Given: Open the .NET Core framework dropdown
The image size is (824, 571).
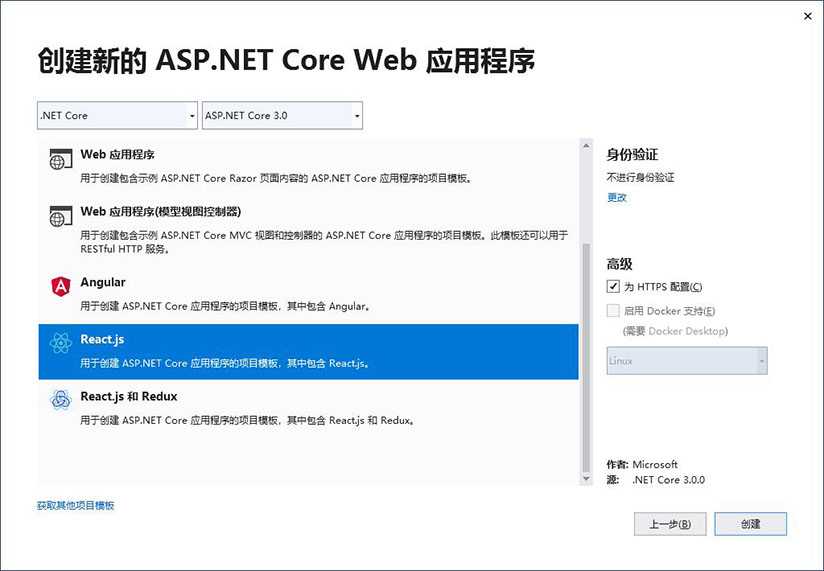Looking at the screenshot, I should coord(117,116).
